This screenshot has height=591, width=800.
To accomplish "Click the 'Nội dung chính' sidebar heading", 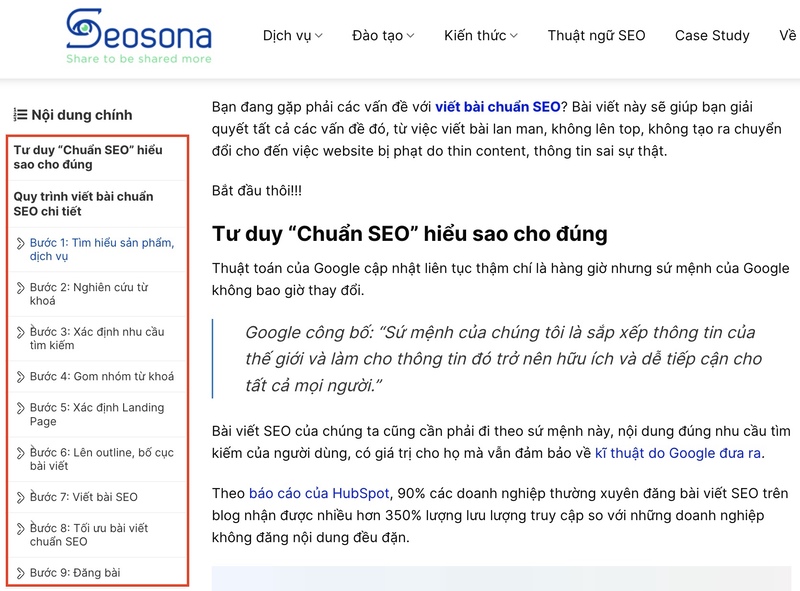I will 82,115.
